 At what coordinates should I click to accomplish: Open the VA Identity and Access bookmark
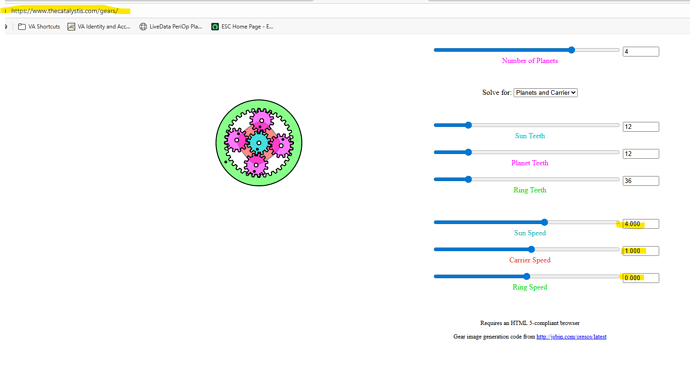99,26
